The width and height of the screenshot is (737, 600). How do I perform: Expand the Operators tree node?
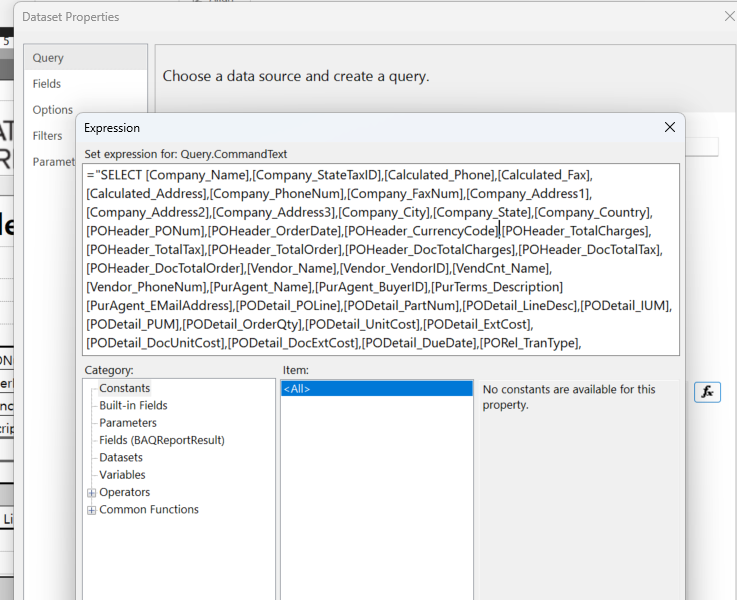(92, 493)
